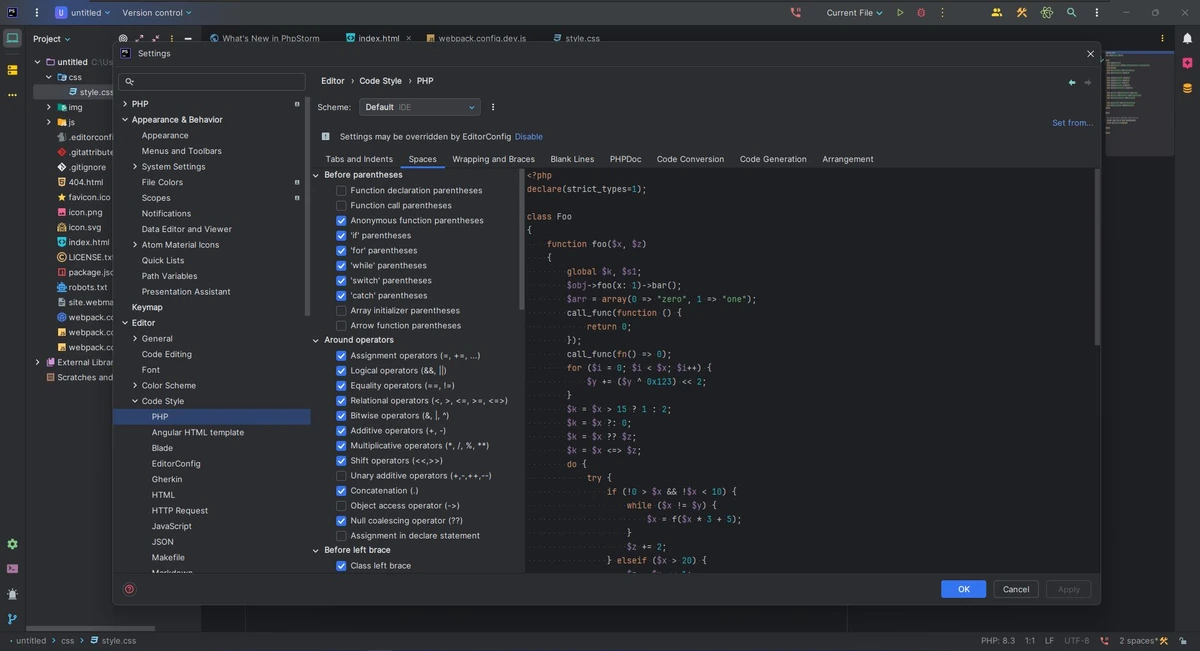This screenshot has height=651, width=1200.
Task: Open Search Everywhere magnifier in title bar
Action: 1071,13
